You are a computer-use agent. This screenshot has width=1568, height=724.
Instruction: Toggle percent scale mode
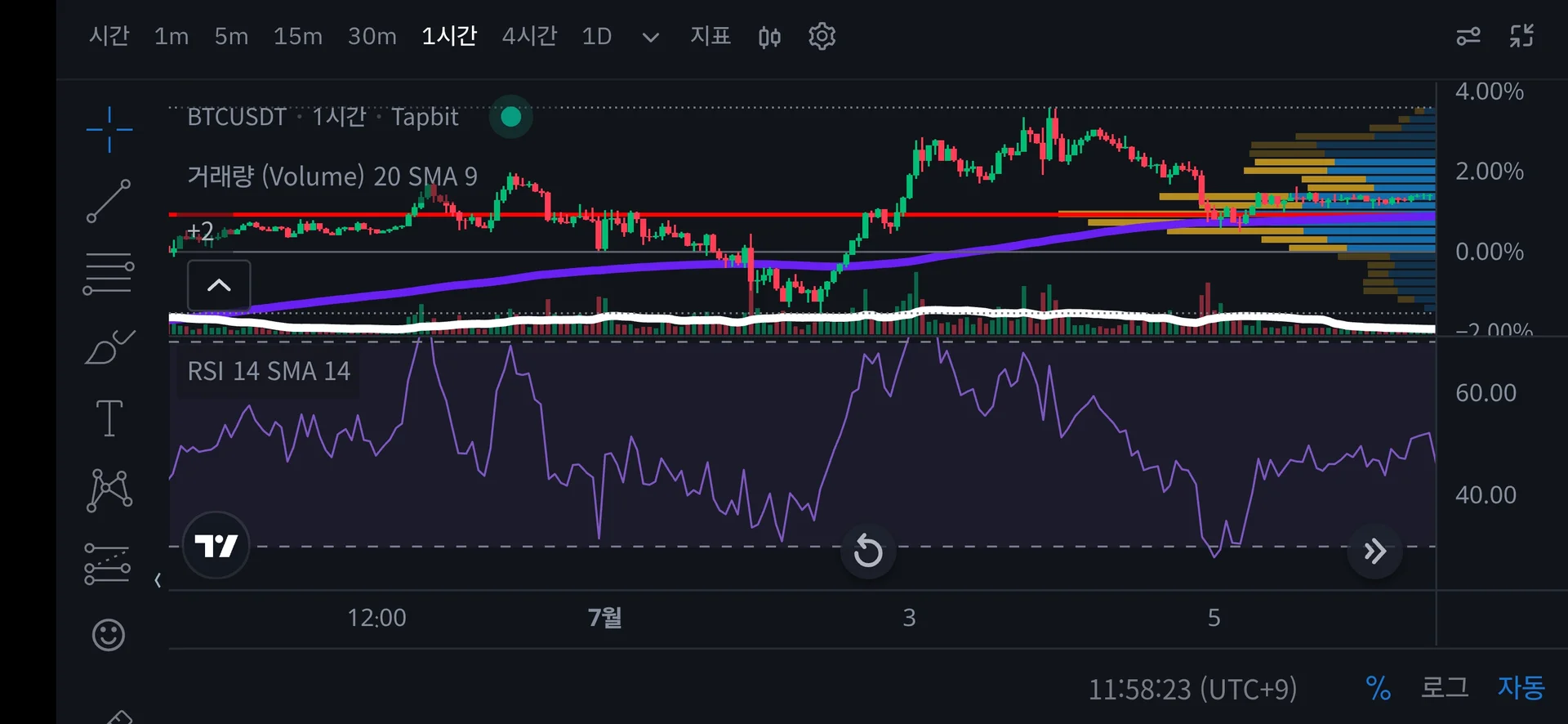(1378, 688)
